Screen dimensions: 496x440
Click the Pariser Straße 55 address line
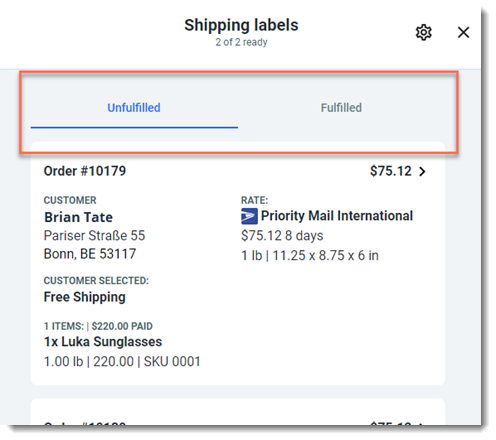pyautogui.click(x=95, y=236)
